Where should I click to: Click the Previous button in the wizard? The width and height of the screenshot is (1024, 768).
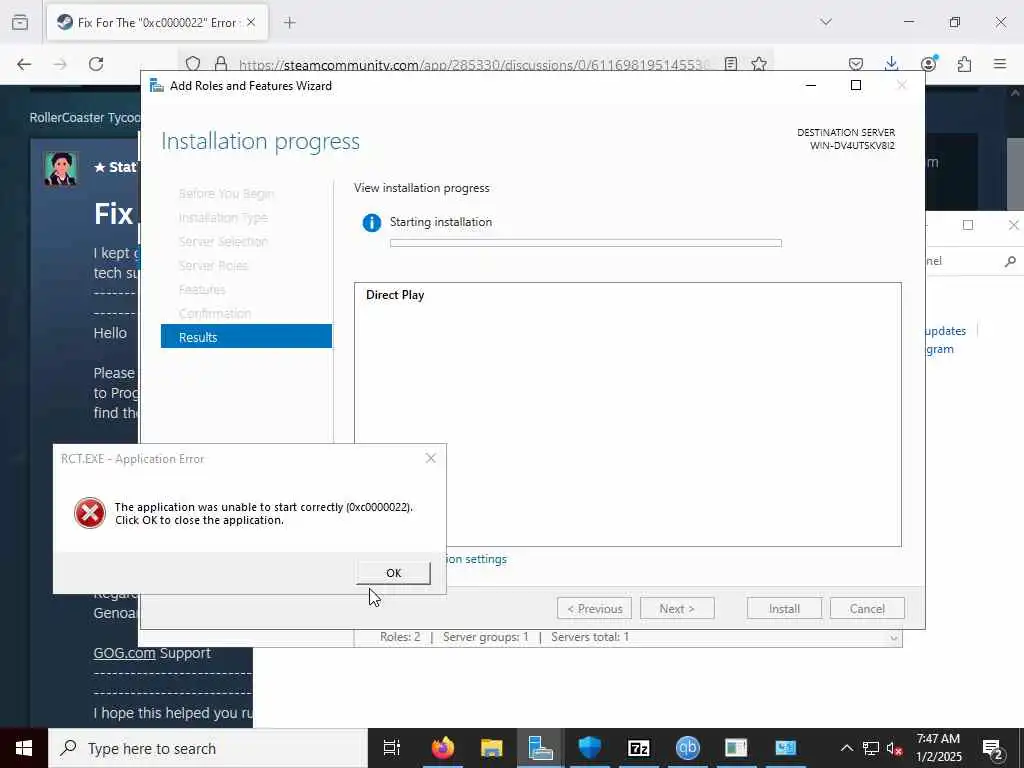tap(594, 609)
